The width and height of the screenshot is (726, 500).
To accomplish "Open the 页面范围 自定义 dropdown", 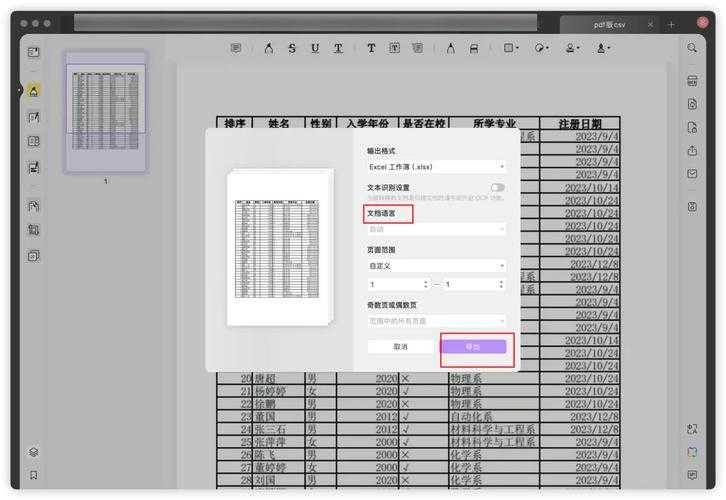I will [436, 266].
